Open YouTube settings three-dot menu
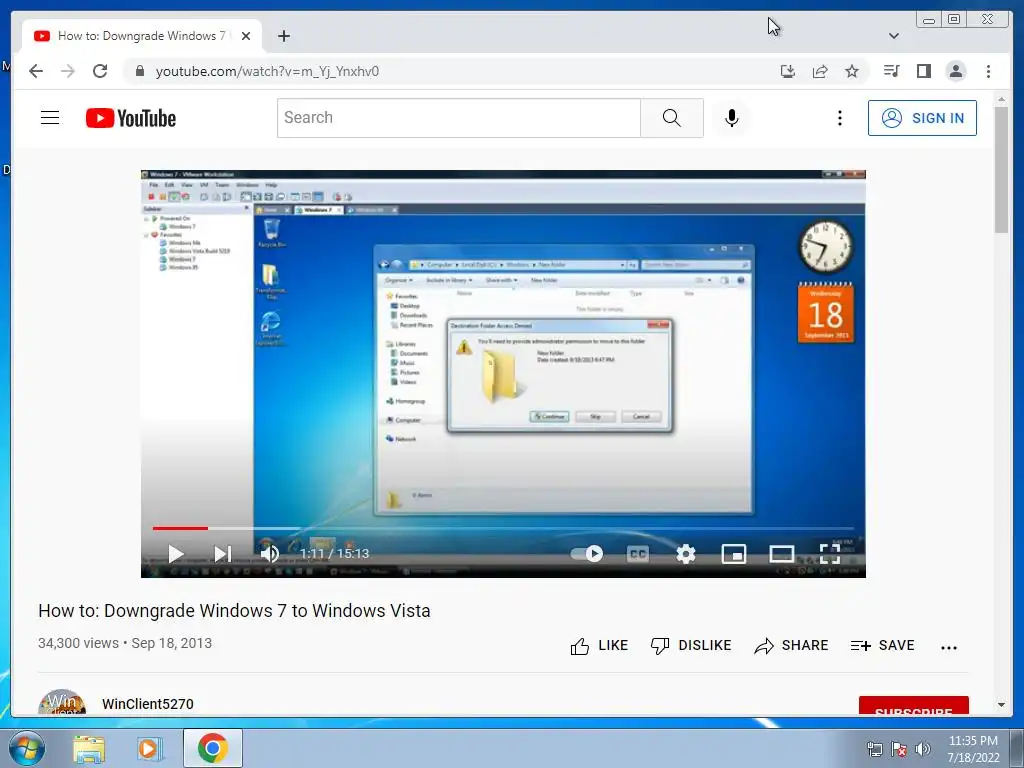Screen dimensions: 1024x768 (x=840, y=118)
